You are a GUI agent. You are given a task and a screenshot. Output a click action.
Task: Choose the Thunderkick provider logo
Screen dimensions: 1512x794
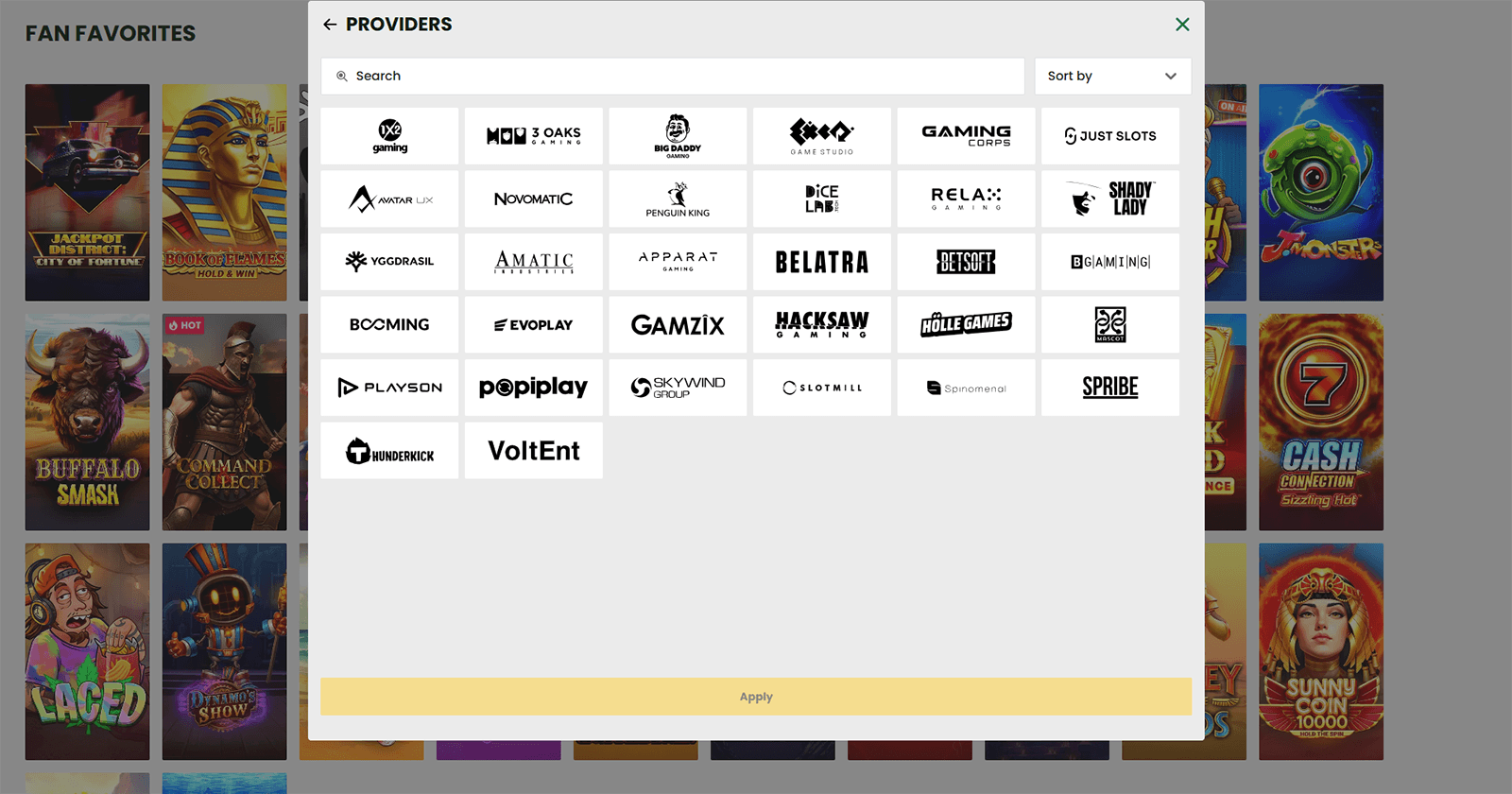[389, 450]
